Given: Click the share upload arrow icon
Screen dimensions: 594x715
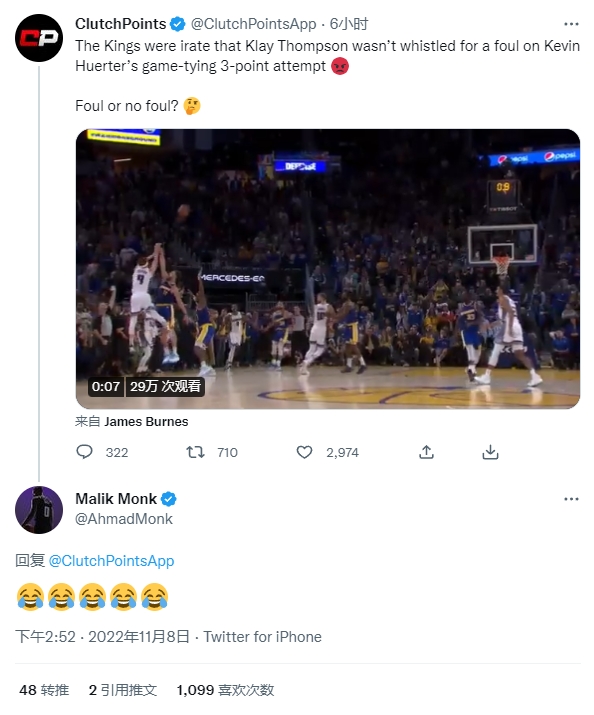Looking at the screenshot, I should pos(426,452).
